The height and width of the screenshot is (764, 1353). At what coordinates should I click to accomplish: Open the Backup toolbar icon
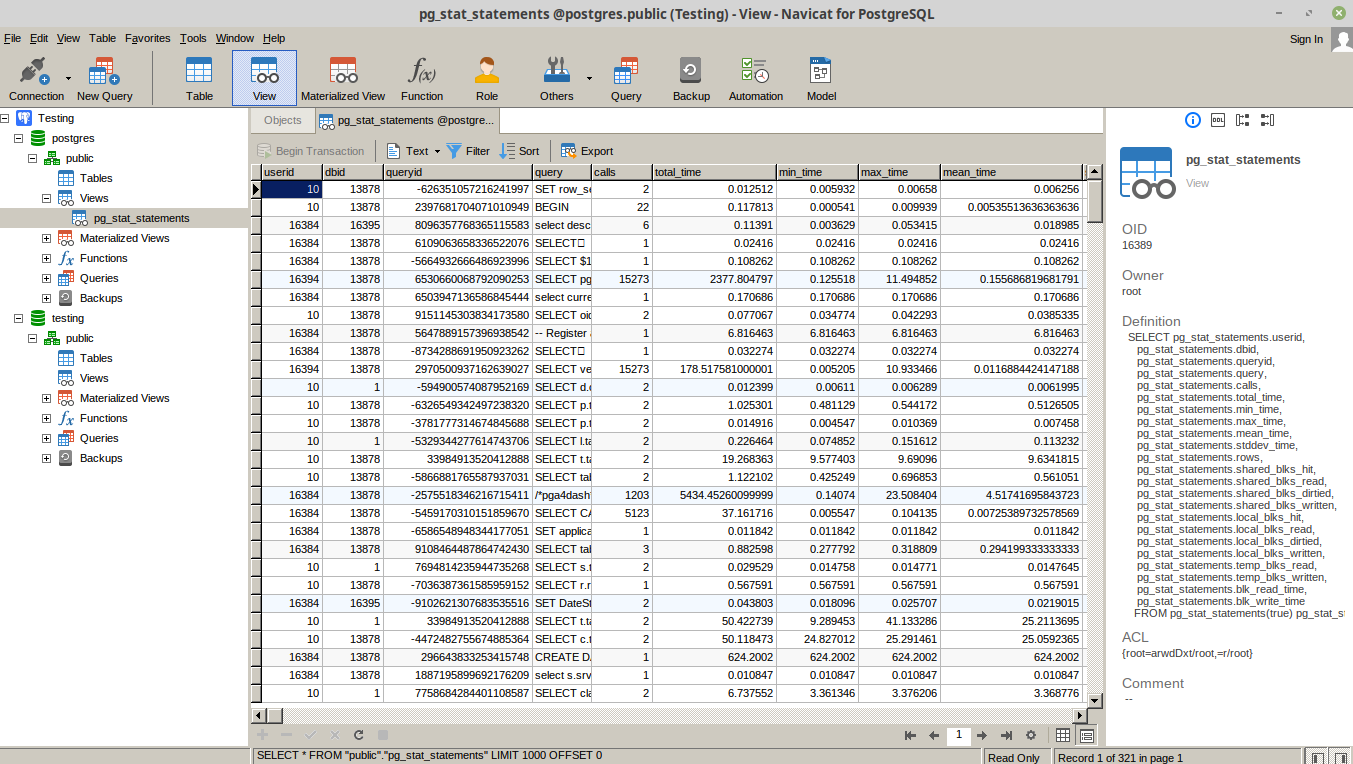(x=691, y=78)
